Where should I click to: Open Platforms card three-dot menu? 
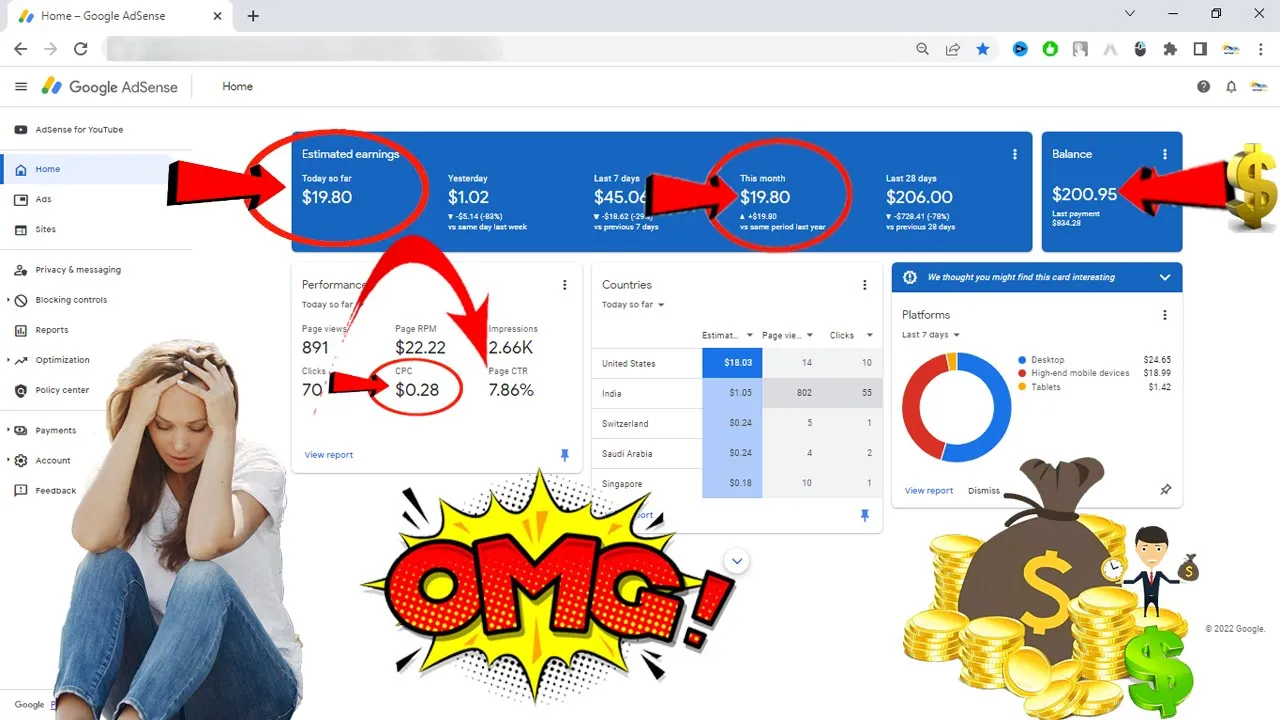1165,315
